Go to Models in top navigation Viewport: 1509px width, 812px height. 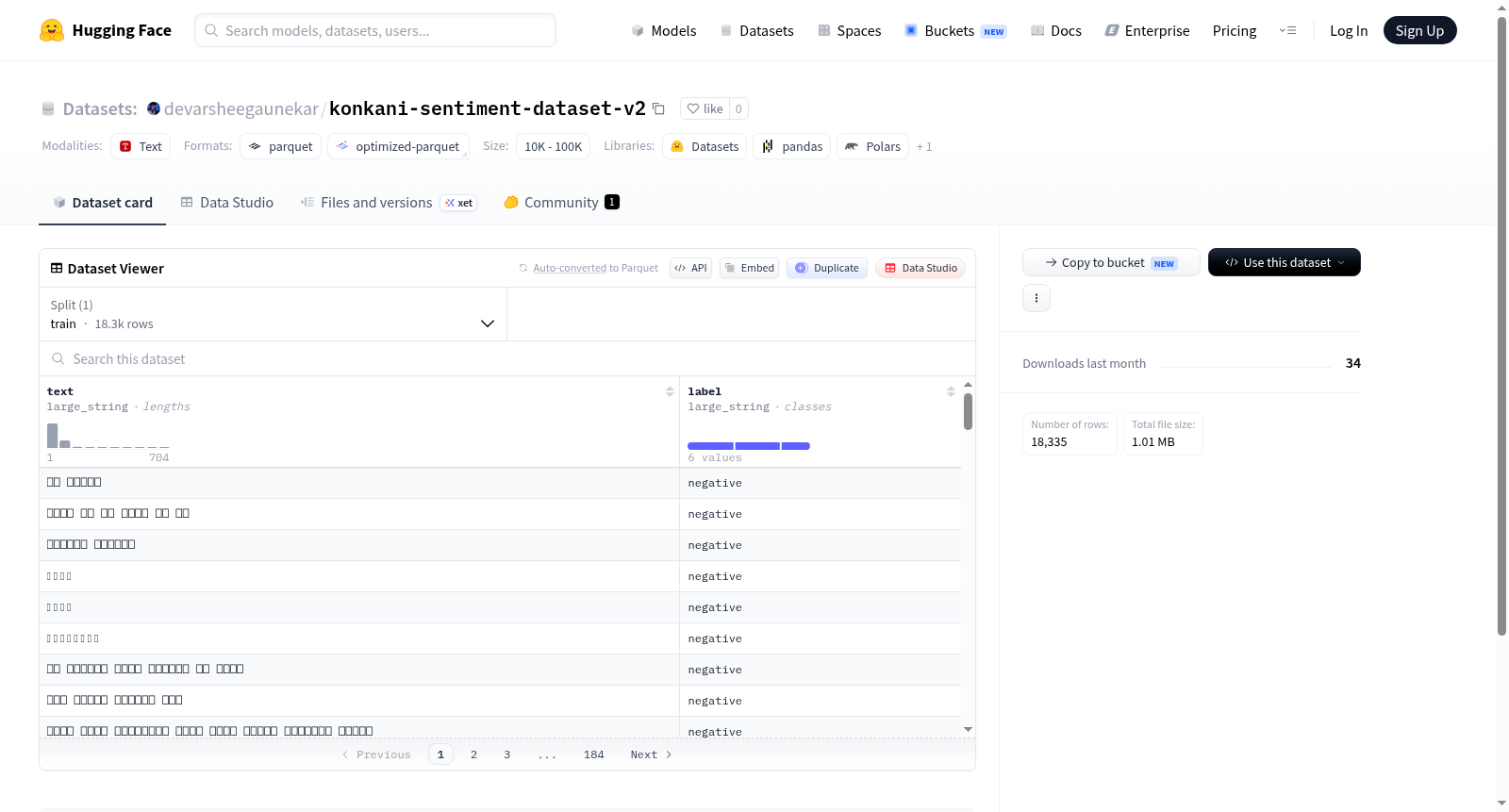pos(664,31)
